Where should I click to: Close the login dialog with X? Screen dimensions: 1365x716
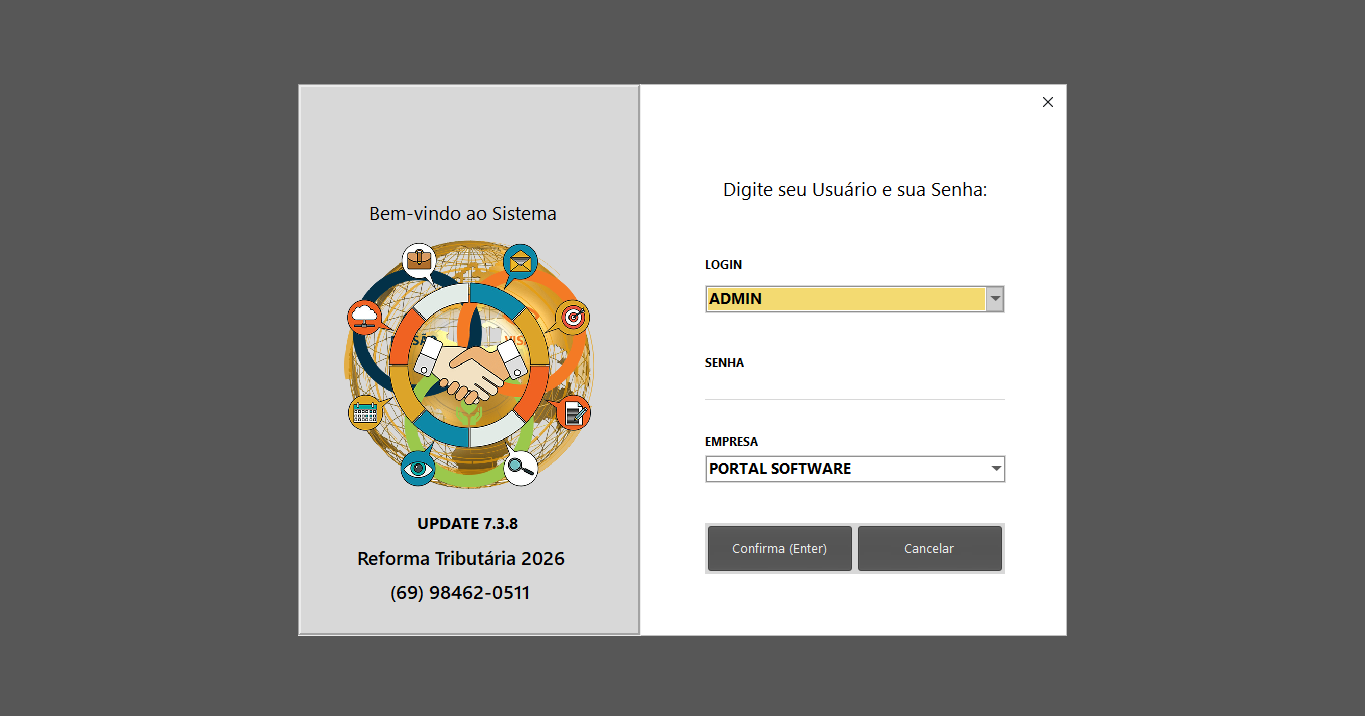[x=1048, y=102]
